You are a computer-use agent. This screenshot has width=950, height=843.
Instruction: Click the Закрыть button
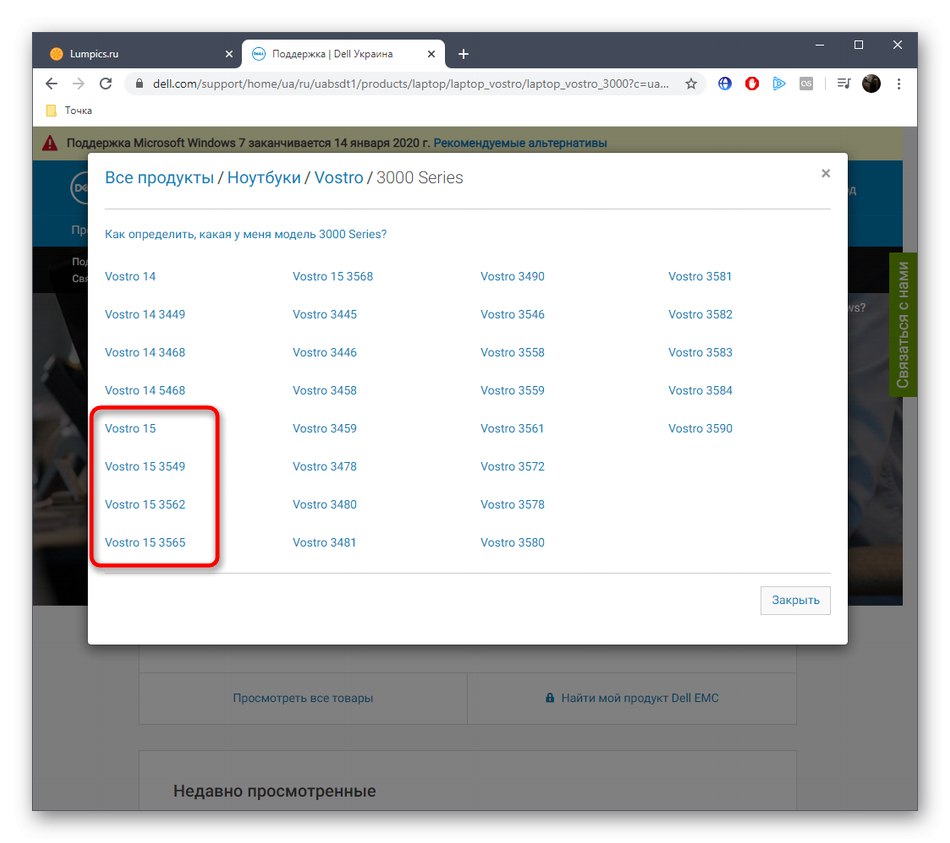796,601
